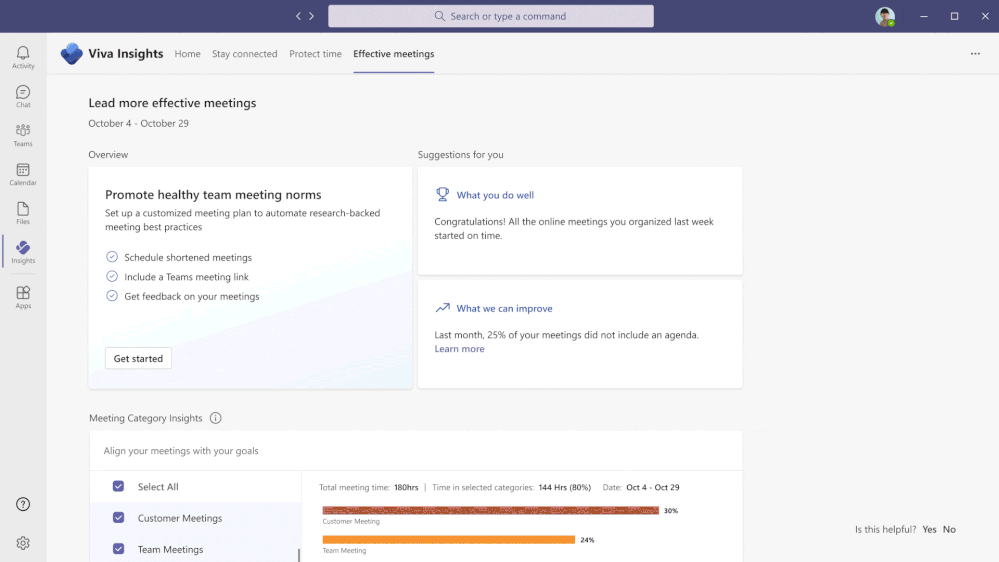Click check icon for Get feedback on your meetings
Viewport: 999px width, 562px height.
tap(112, 296)
